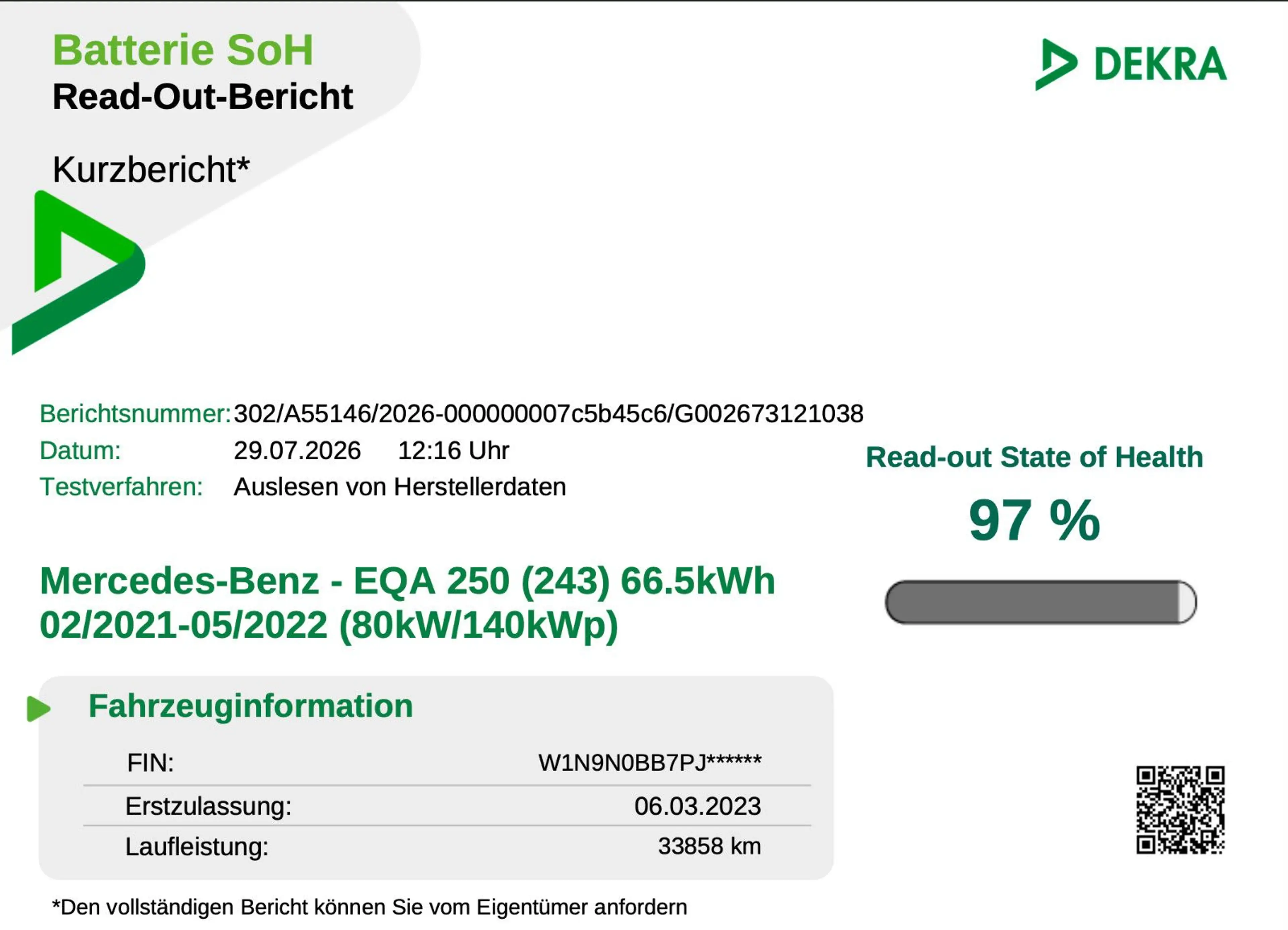Click the green arrow beside Fahrzeuginformation
Screen dimensions: 1288x930
(x=39, y=709)
